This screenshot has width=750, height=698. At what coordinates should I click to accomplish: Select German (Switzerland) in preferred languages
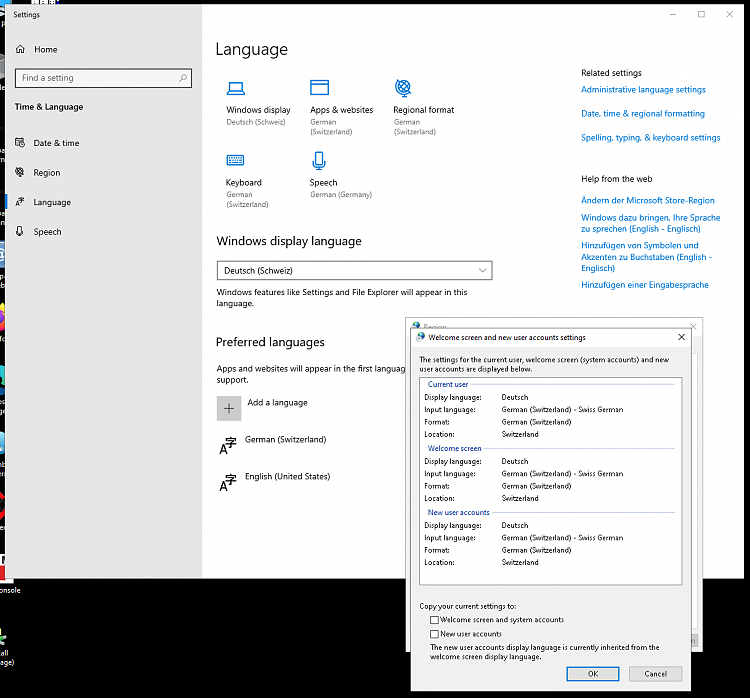285,439
